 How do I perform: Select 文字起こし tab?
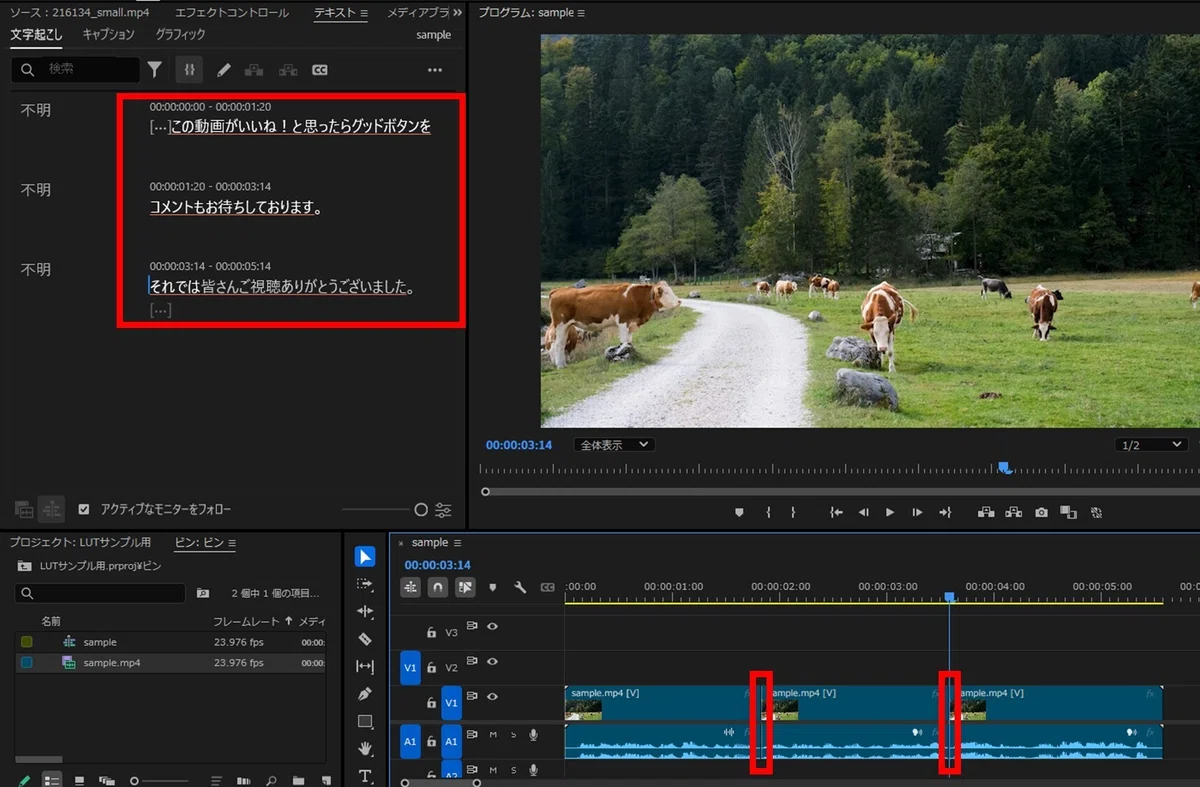pos(36,34)
